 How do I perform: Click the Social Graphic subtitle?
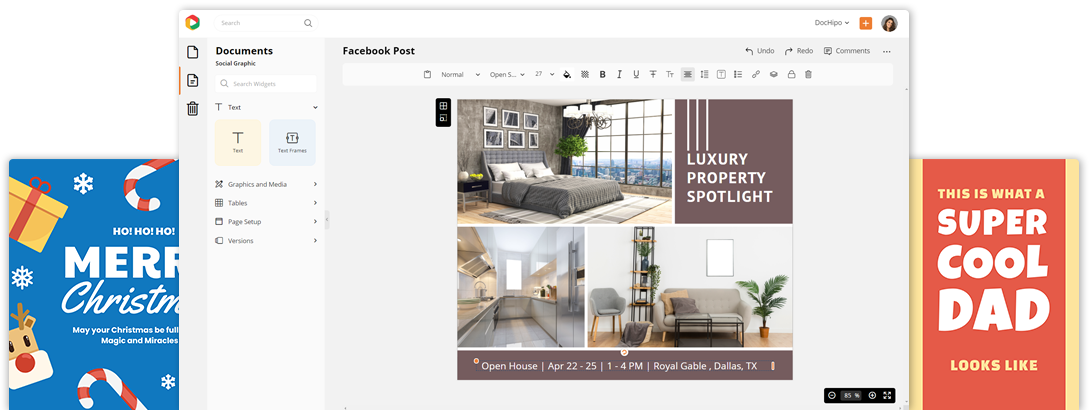coord(235,63)
